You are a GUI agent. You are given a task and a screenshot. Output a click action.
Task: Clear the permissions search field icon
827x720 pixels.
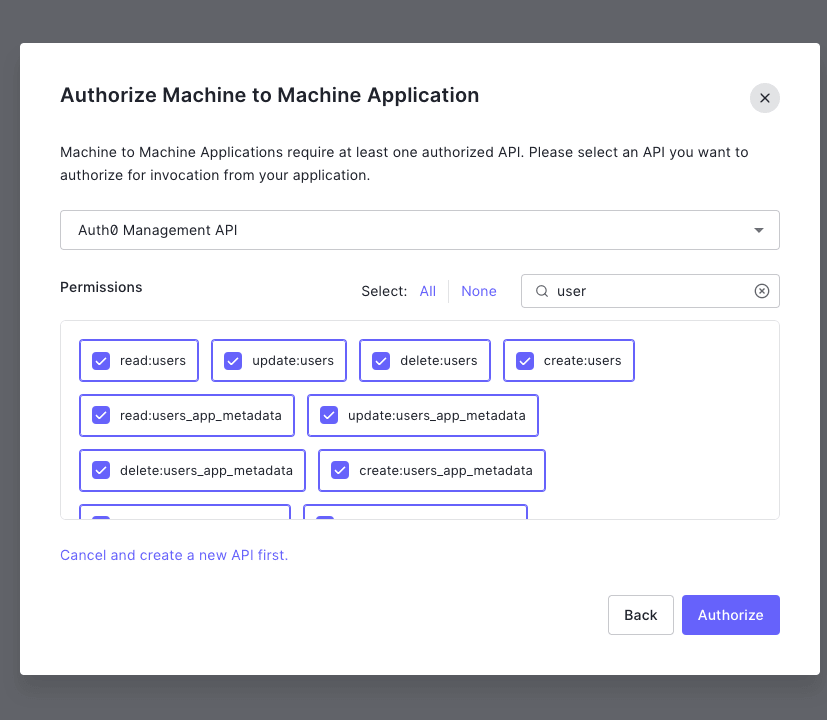tap(762, 291)
